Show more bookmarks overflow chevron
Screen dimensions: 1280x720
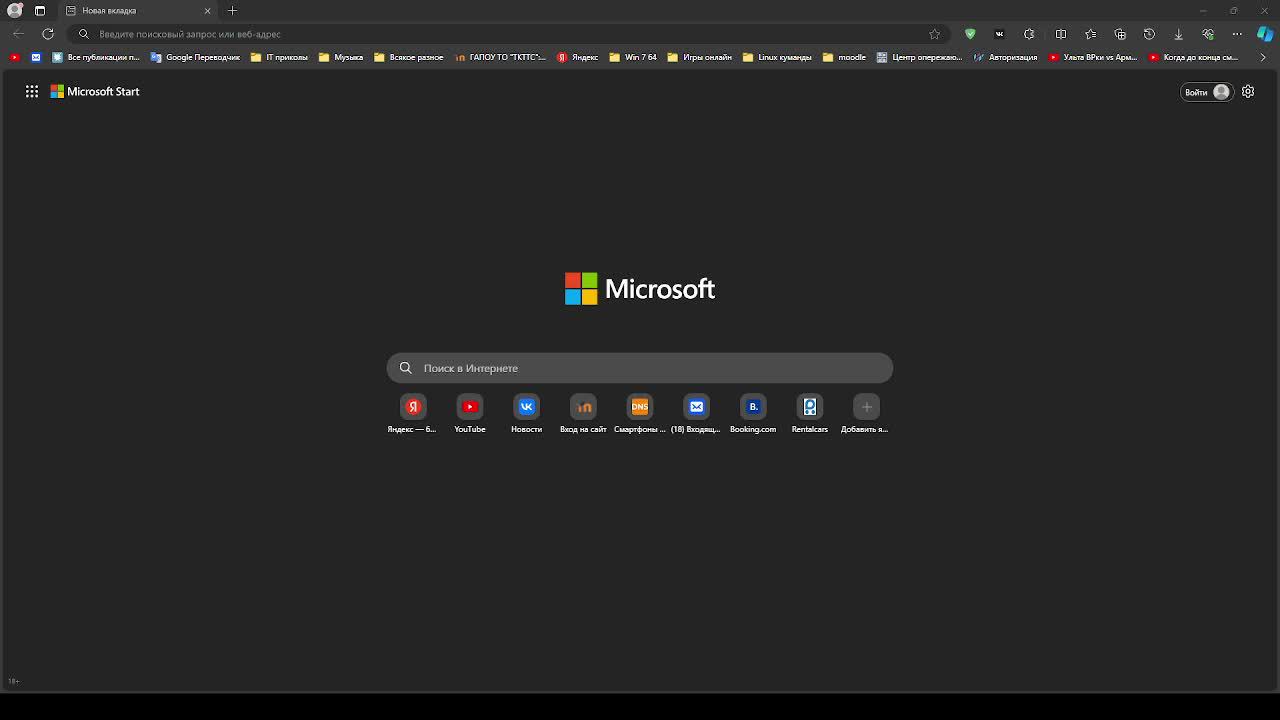coord(1263,57)
